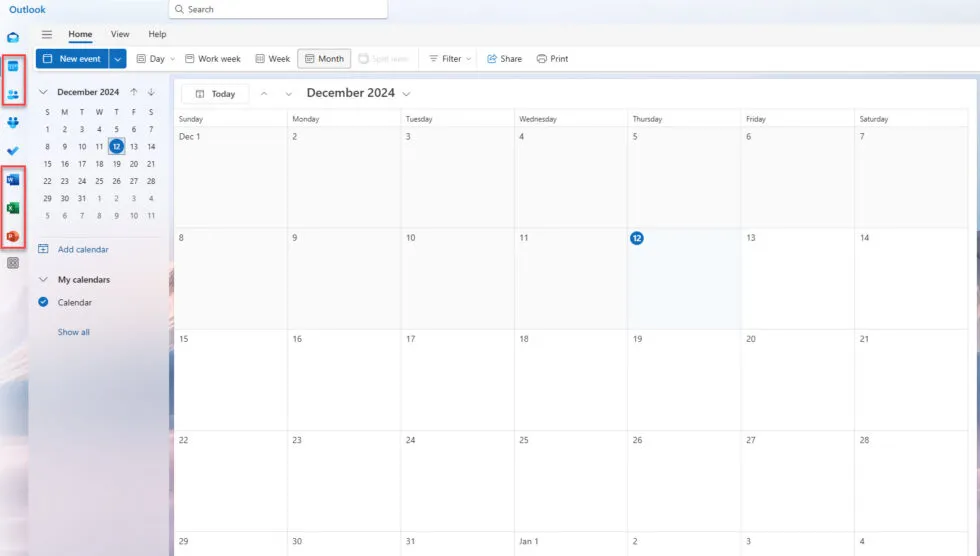Toggle the hamburger navigation pane button
Screen dimensions: 980x556
click(x=47, y=34)
